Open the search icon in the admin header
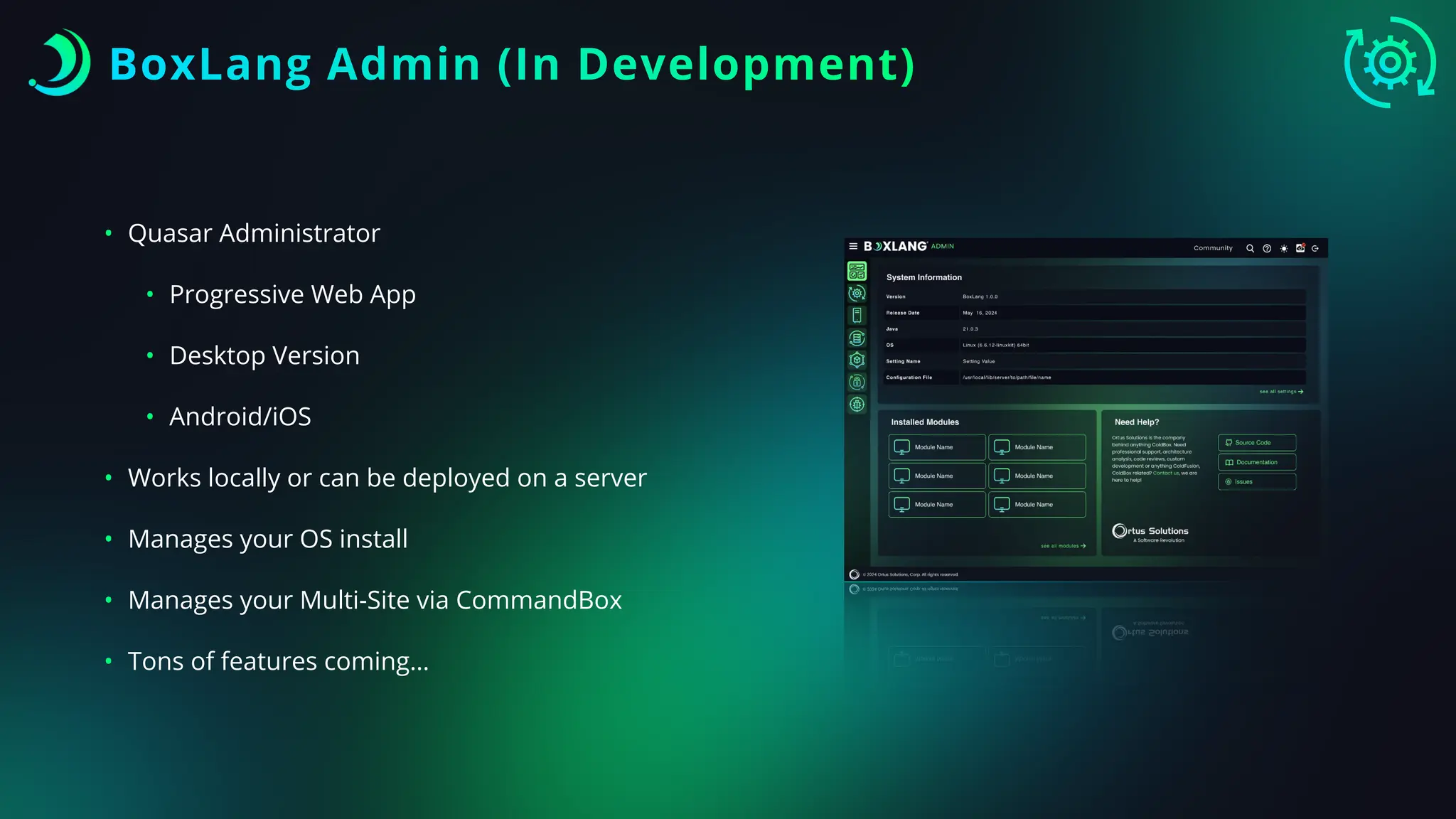This screenshot has height=819, width=1456. (x=1250, y=248)
